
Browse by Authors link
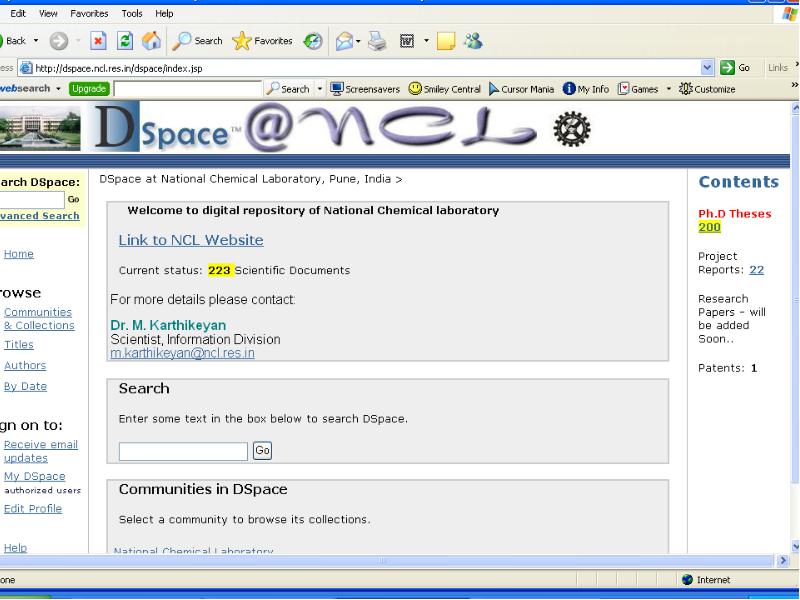pos(25,365)
